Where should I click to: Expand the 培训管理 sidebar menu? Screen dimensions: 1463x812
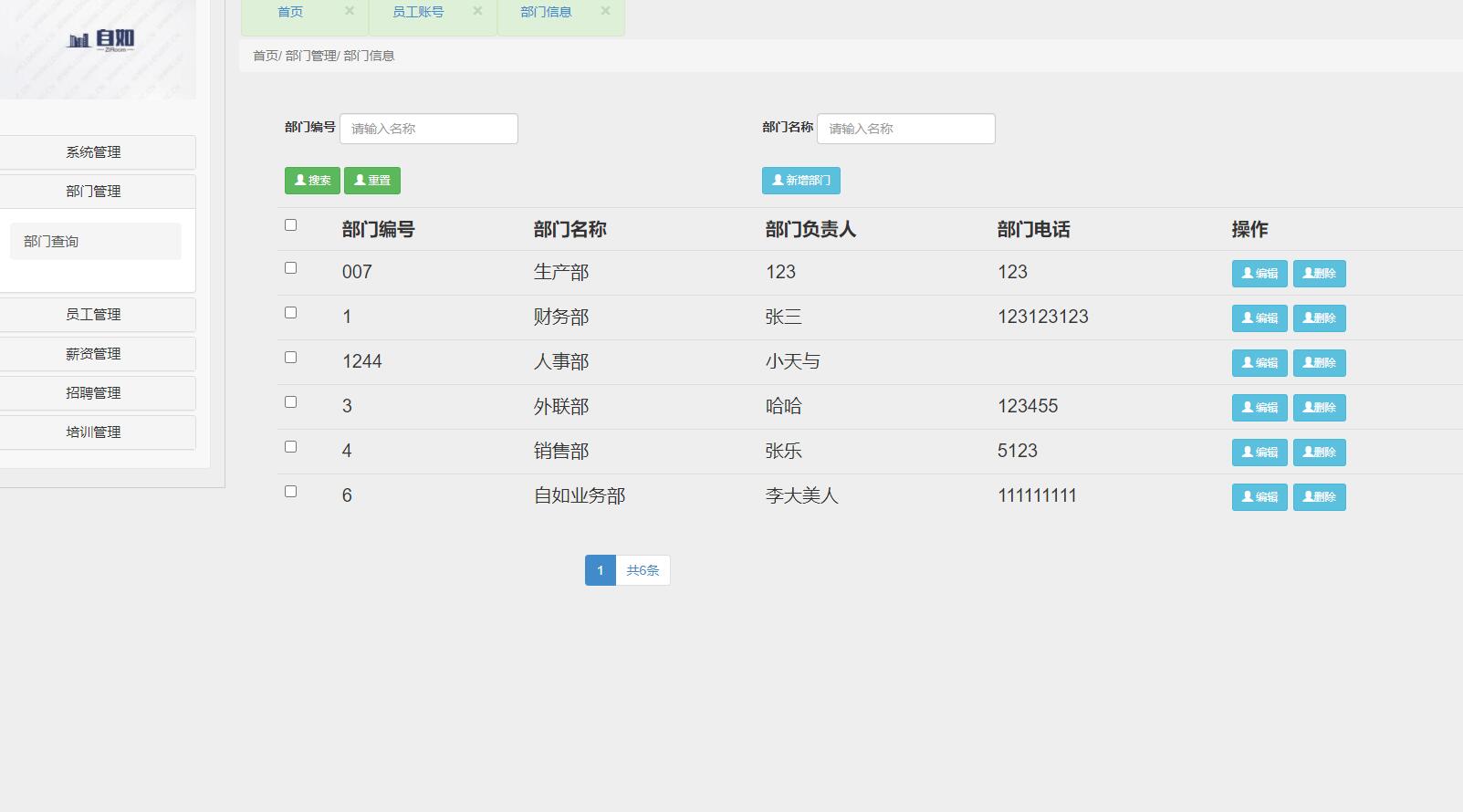pos(93,432)
